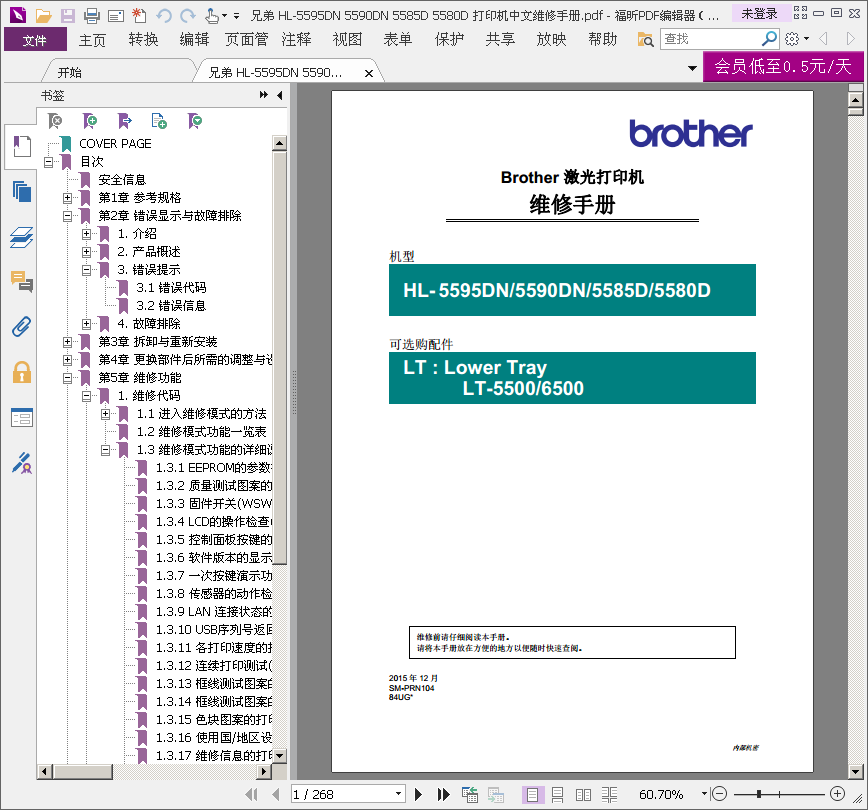Screen dimensions: 868x810
Task: Open the Bookmarks side panel icon
Action: (21, 147)
